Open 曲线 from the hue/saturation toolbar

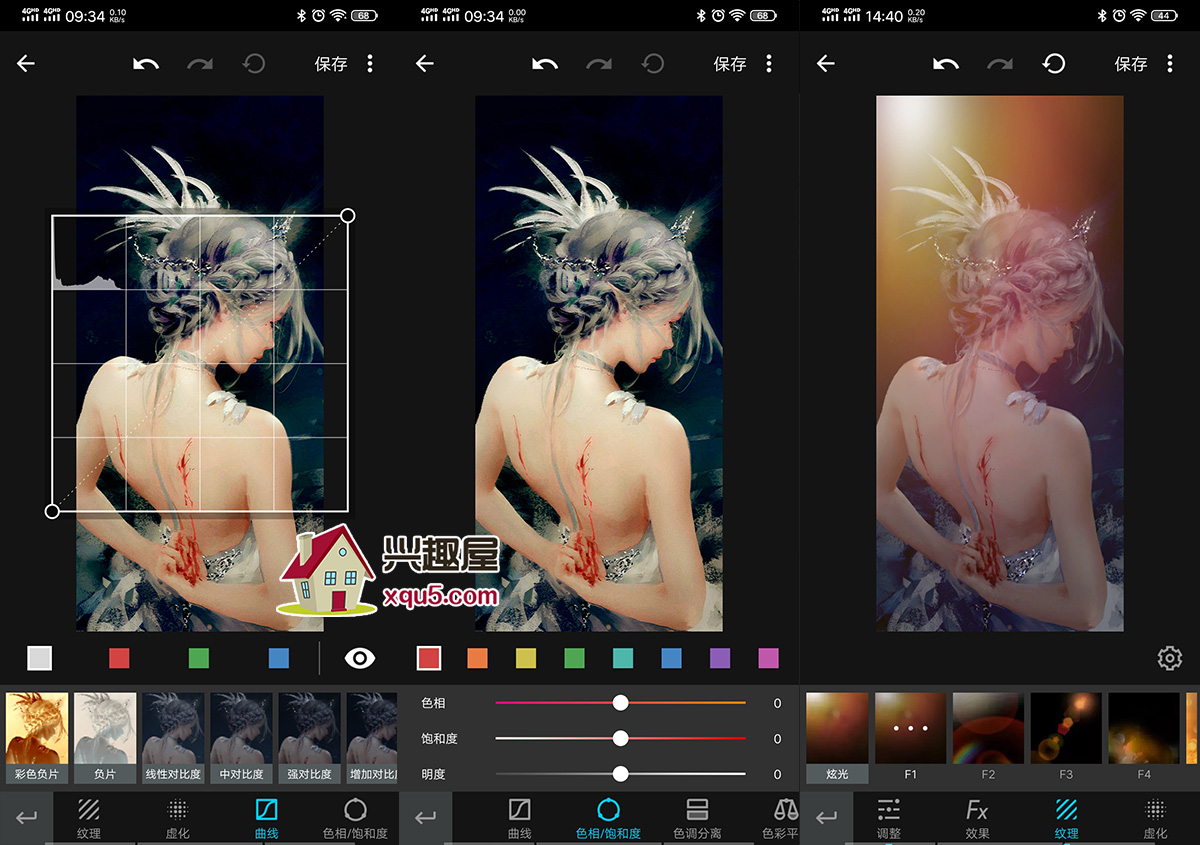coord(520,818)
